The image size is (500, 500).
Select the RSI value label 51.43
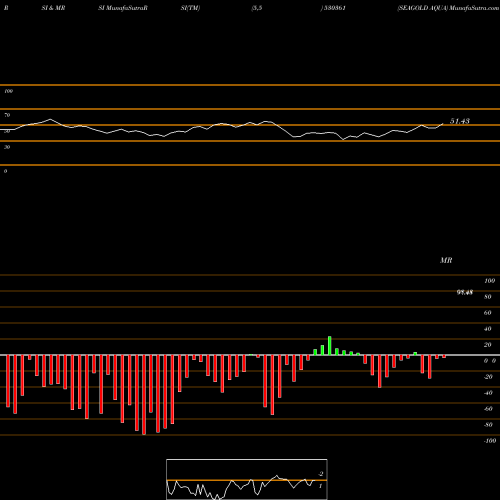(x=460, y=121)
